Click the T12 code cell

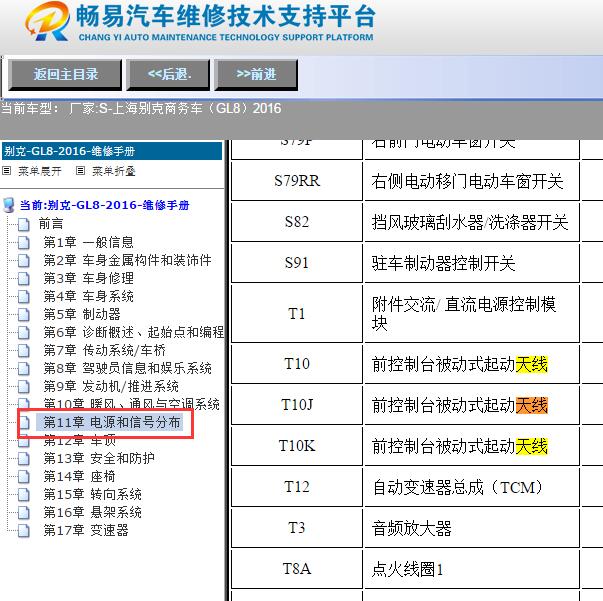point(297,487)
